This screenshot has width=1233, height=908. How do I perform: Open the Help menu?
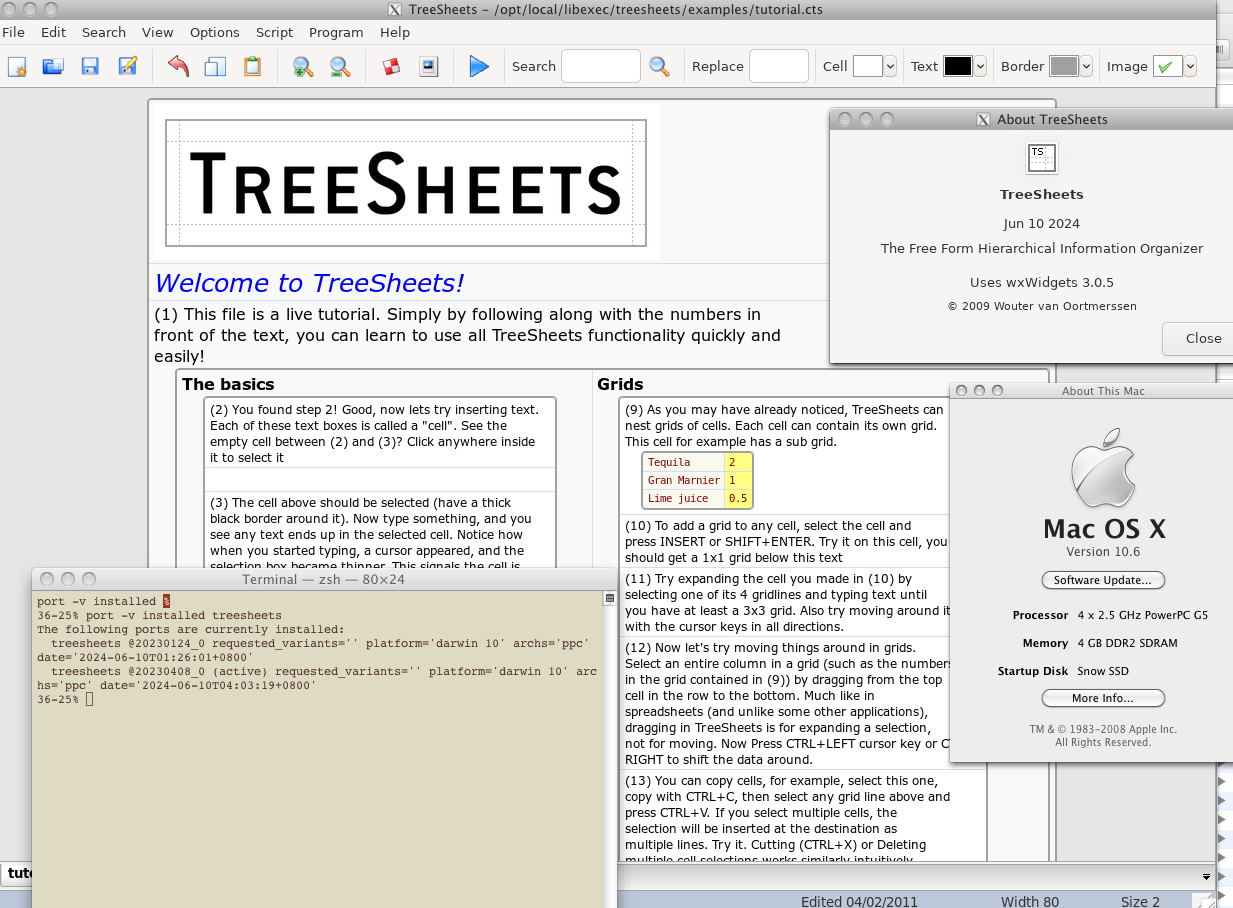tap(395, 32)
